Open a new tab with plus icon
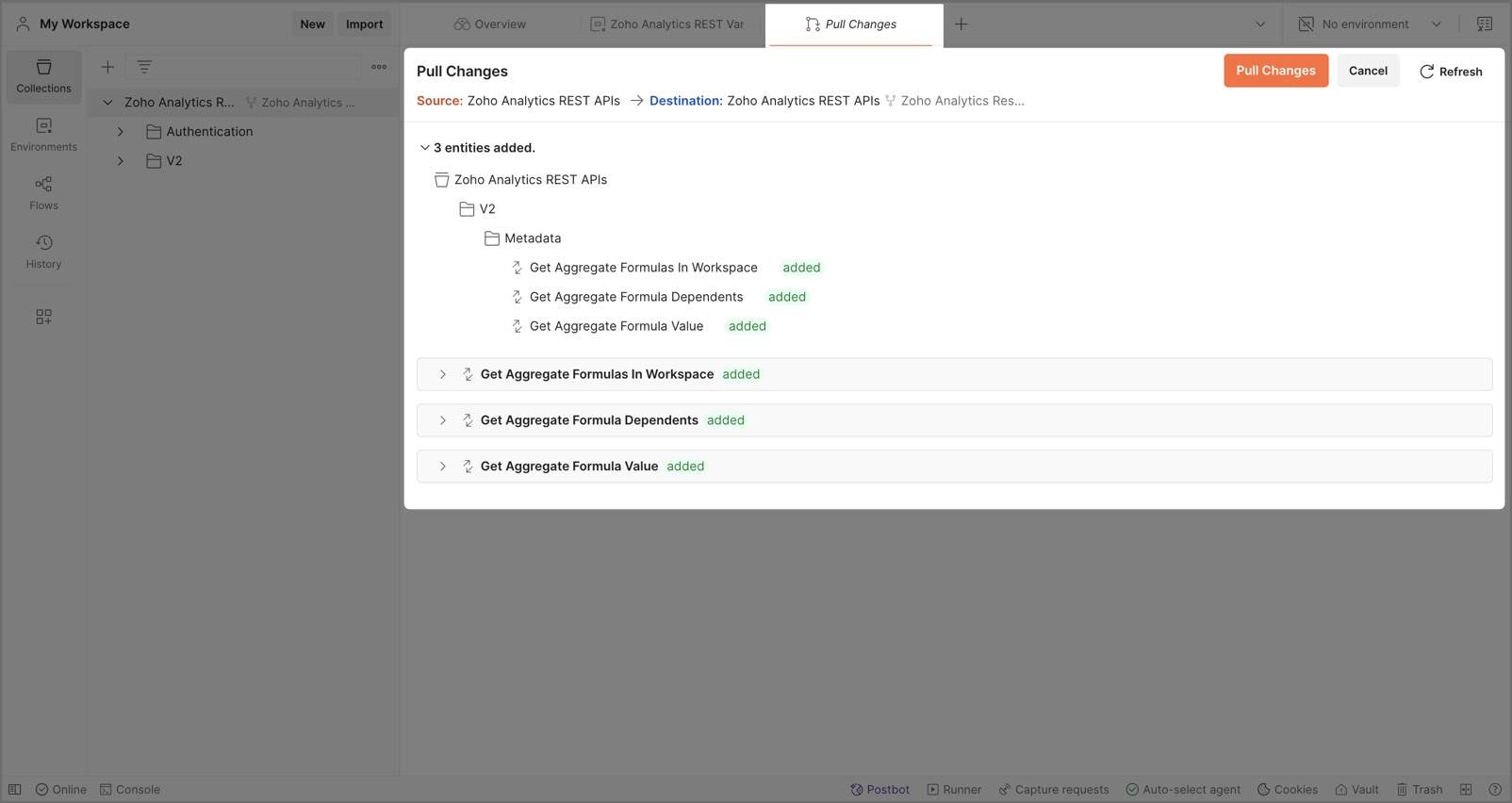Image resolution: width=1512 pixels, height=803 pixels. pos(961,25)
